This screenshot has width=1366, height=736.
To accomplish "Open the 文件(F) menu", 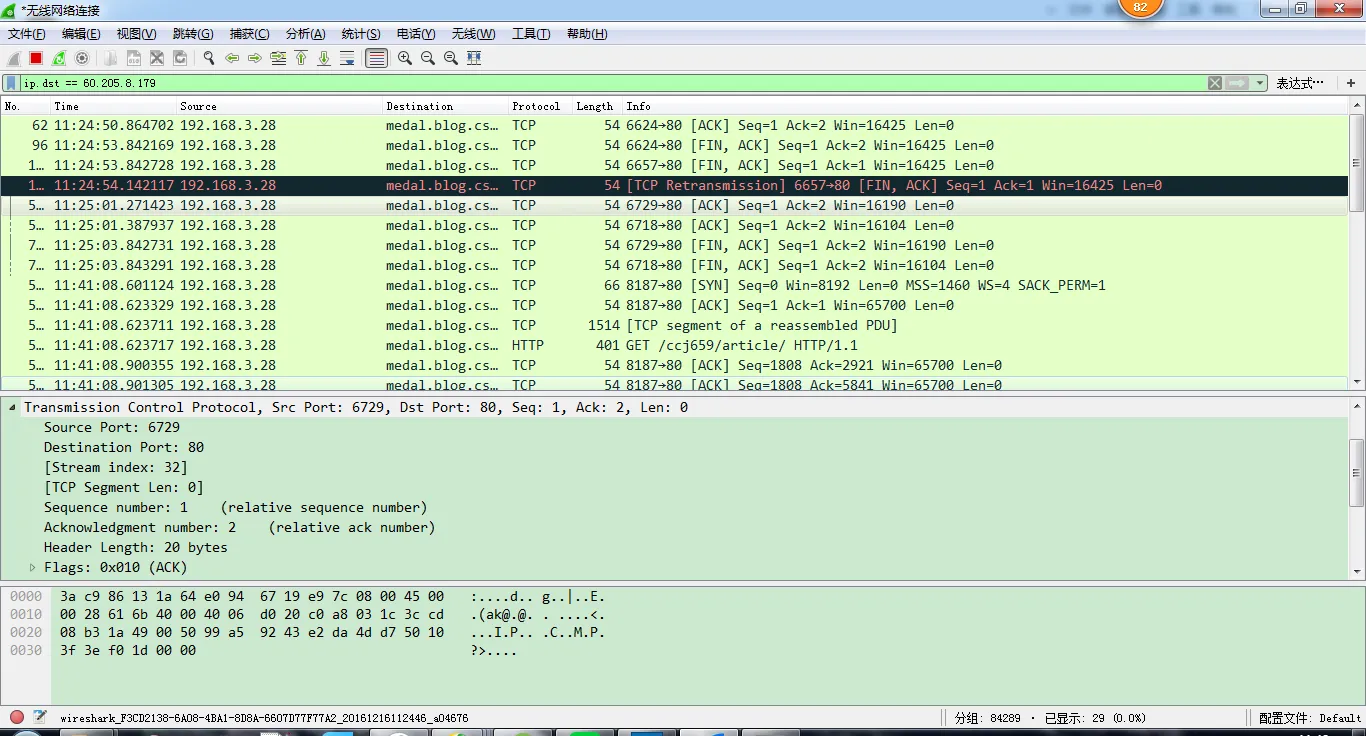I will coord(27,34).
